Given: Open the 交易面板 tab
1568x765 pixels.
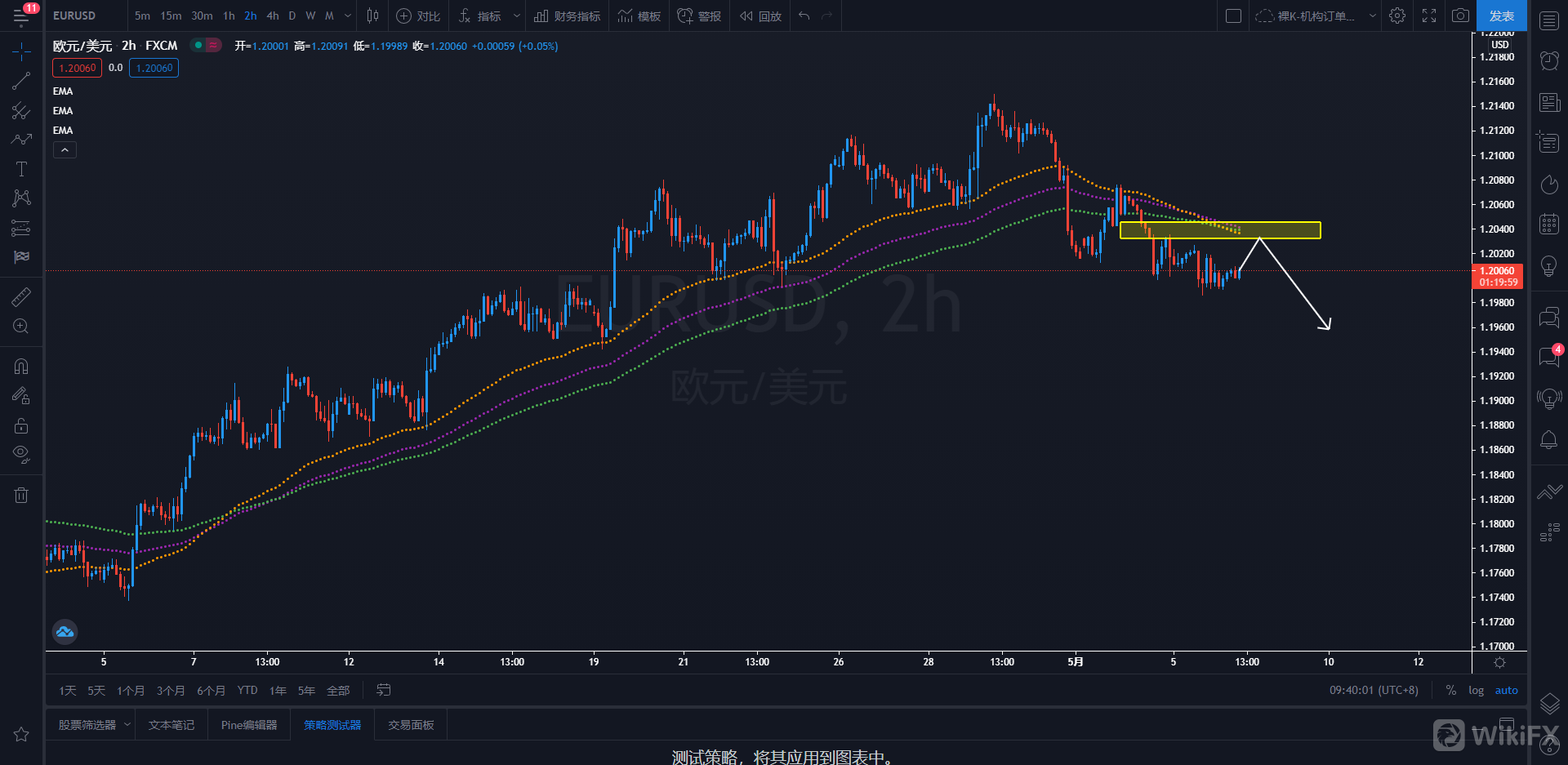Looking at the screenshot, I should coord(411,725).
